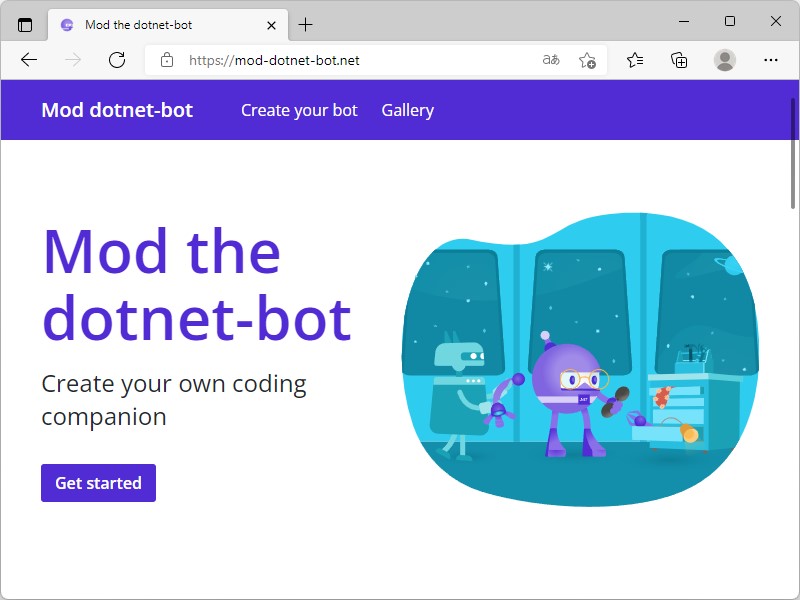800x600 pixels.
Task: Open the Create your bot page
Action: 299,110
